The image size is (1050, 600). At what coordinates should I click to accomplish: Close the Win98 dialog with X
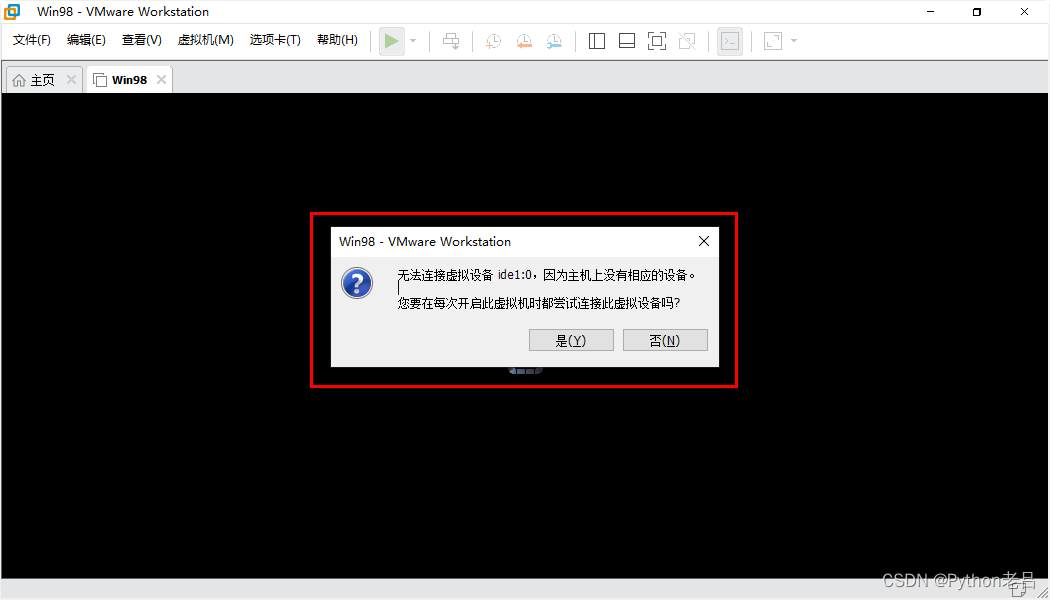[704, 241]
